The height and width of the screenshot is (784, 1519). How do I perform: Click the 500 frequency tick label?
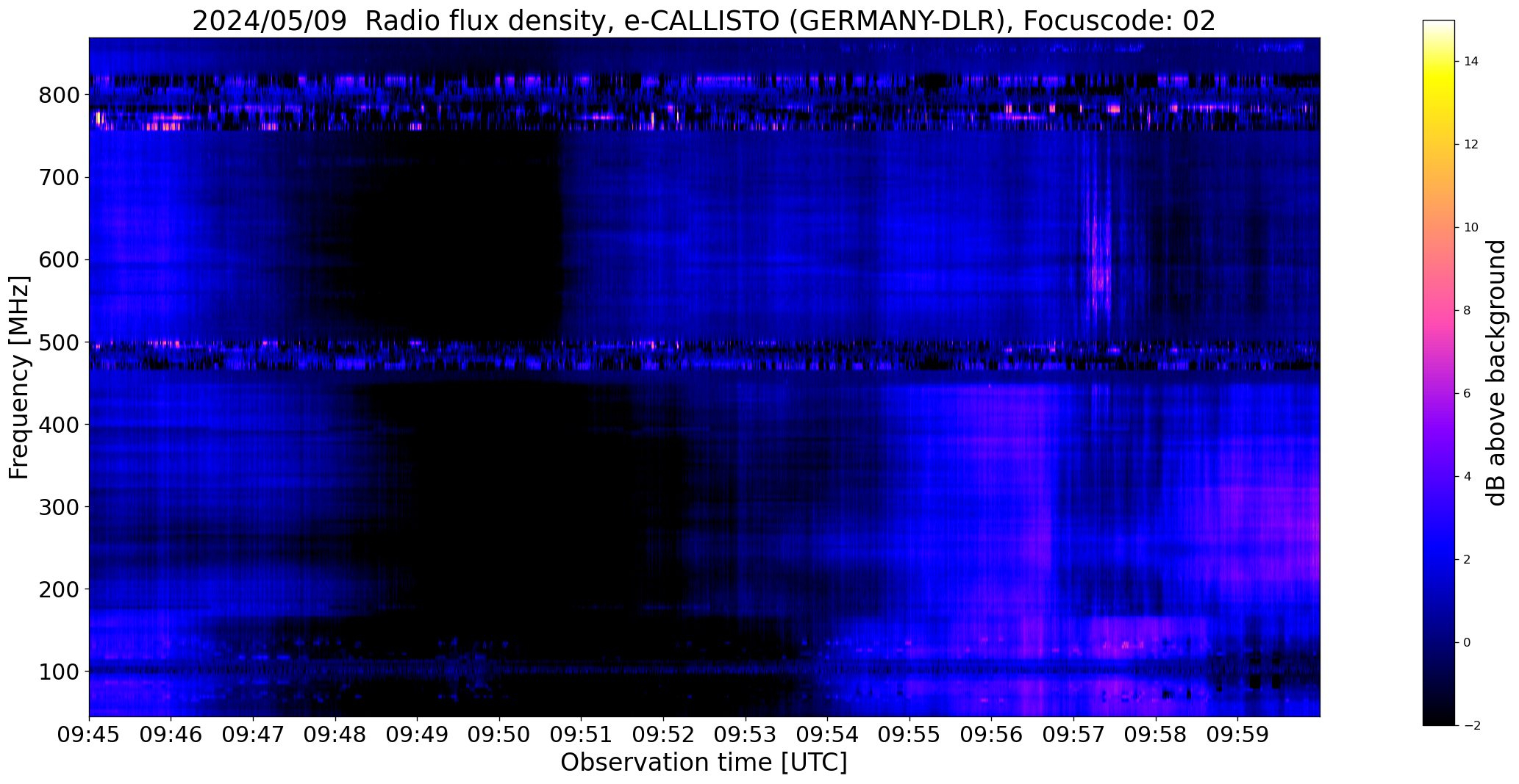[59, 342]
